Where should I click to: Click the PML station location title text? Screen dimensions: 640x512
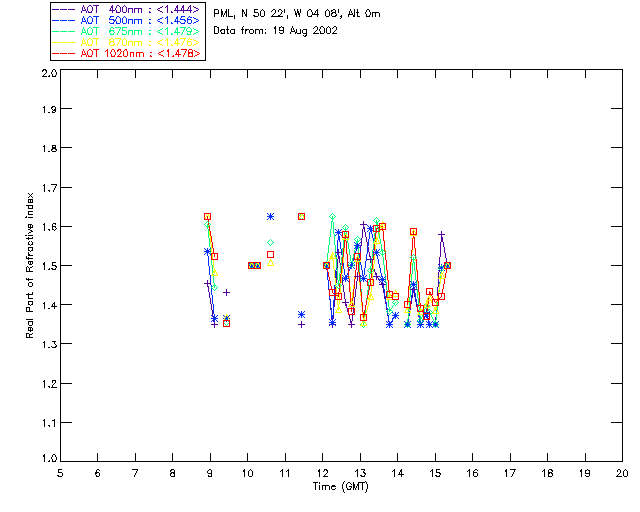coord(311,14)
